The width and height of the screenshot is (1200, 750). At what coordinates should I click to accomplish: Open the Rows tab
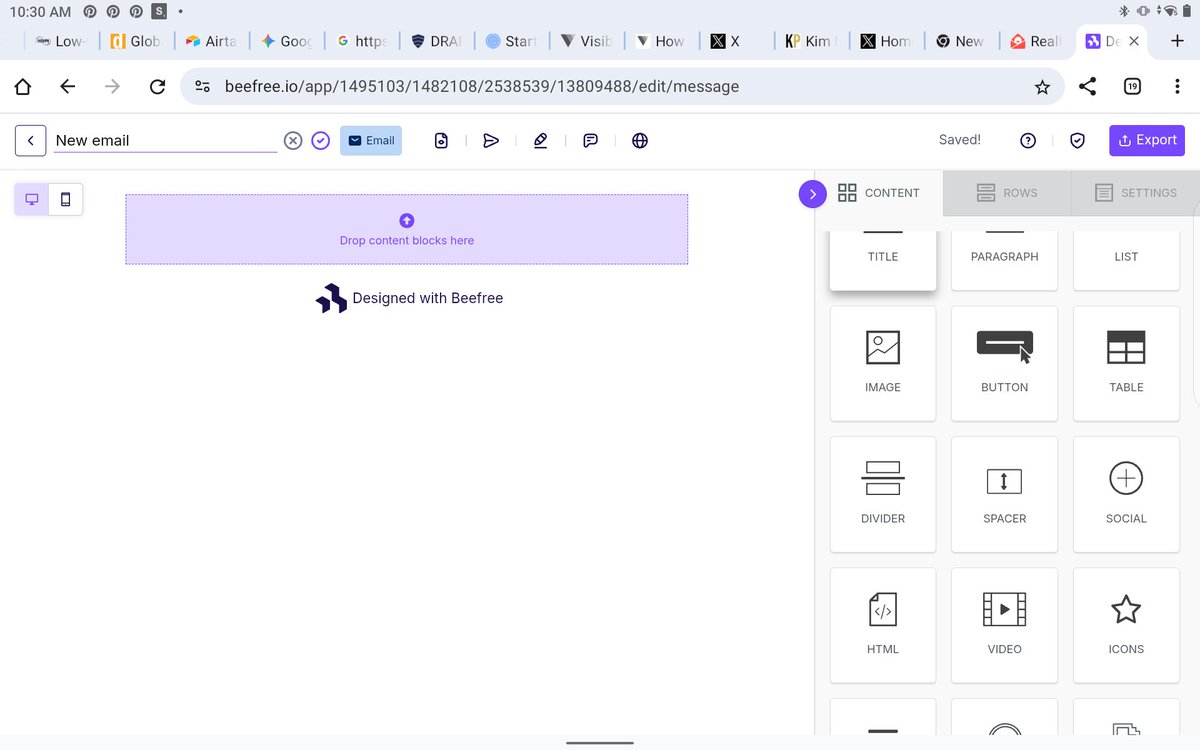pos(1007,193)
